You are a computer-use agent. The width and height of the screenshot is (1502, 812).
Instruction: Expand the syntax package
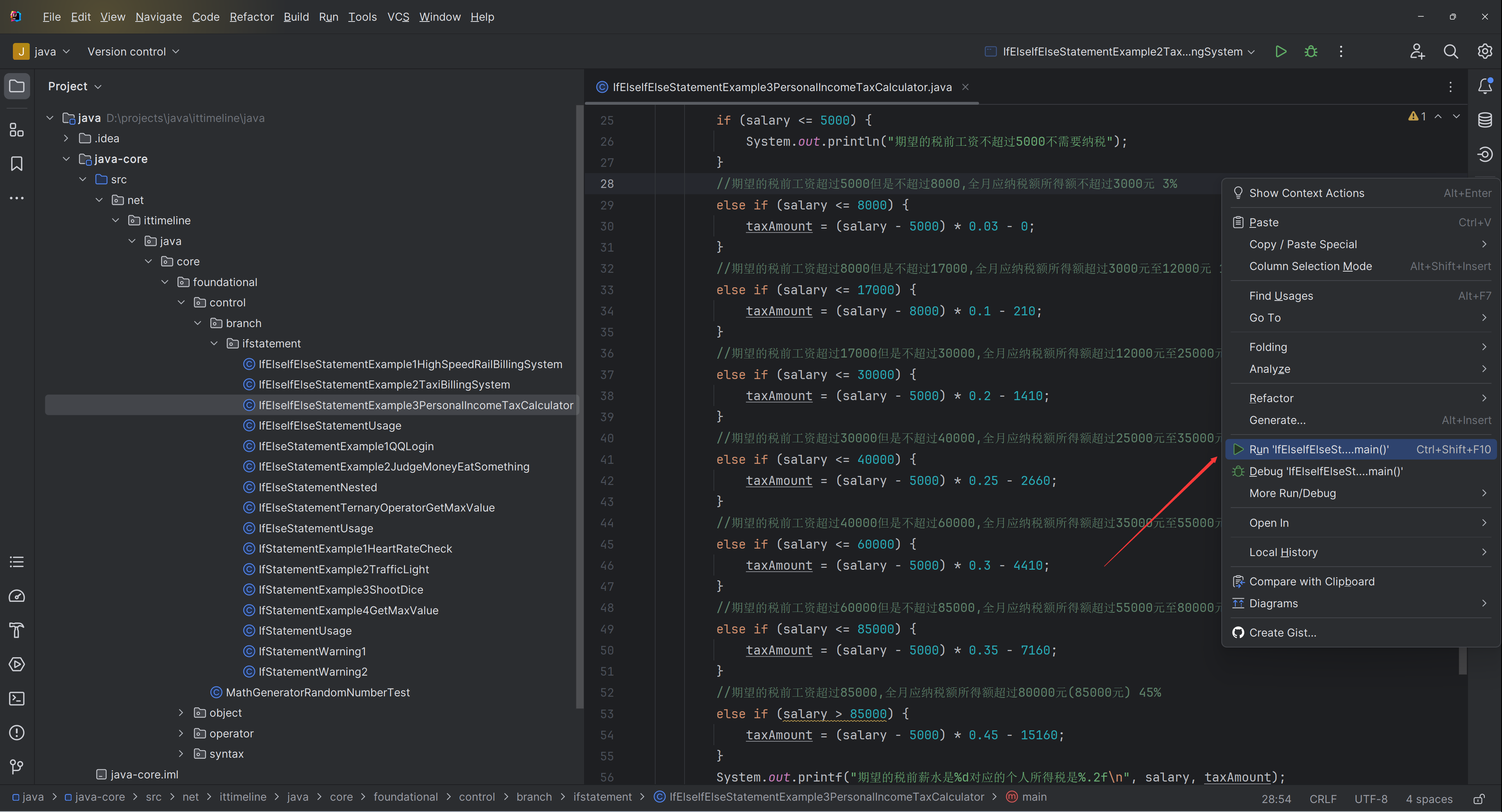click(181, 754)
